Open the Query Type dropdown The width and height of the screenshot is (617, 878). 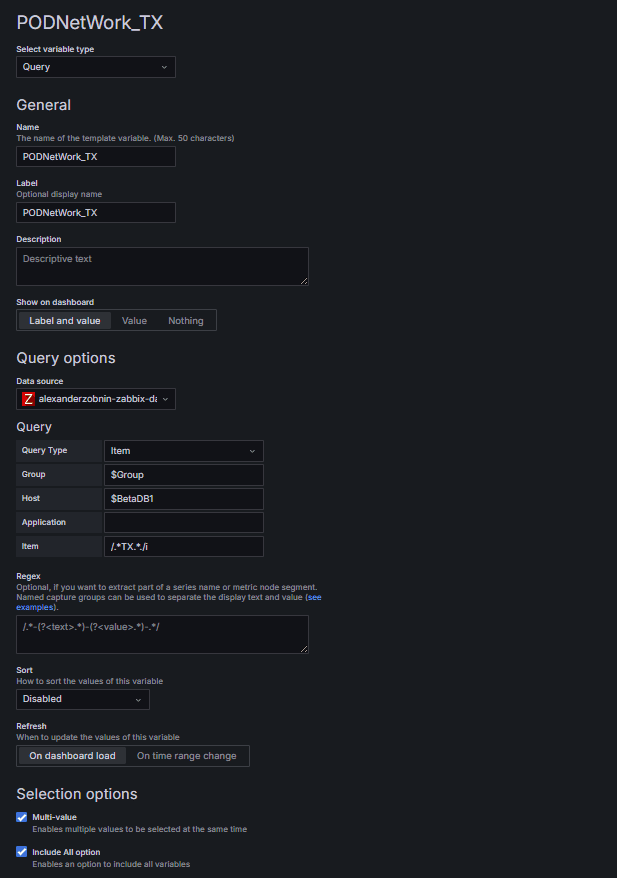point(184,451)
